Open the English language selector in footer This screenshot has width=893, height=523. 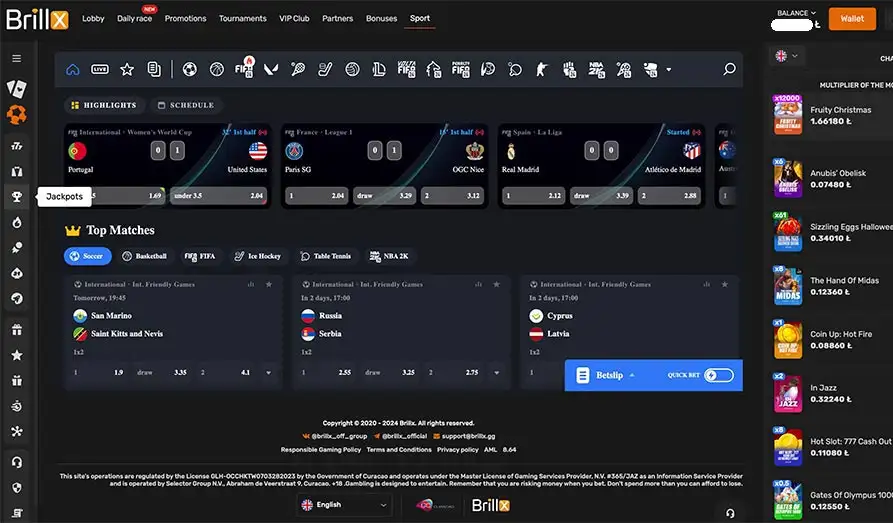coord(344,505)
